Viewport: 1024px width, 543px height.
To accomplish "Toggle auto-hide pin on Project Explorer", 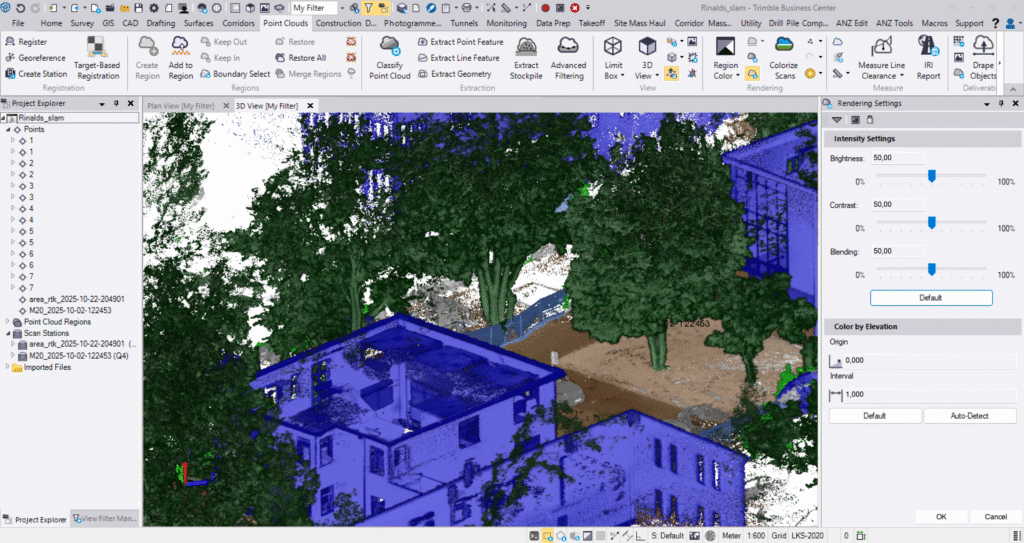I will (x=117, y=103).
